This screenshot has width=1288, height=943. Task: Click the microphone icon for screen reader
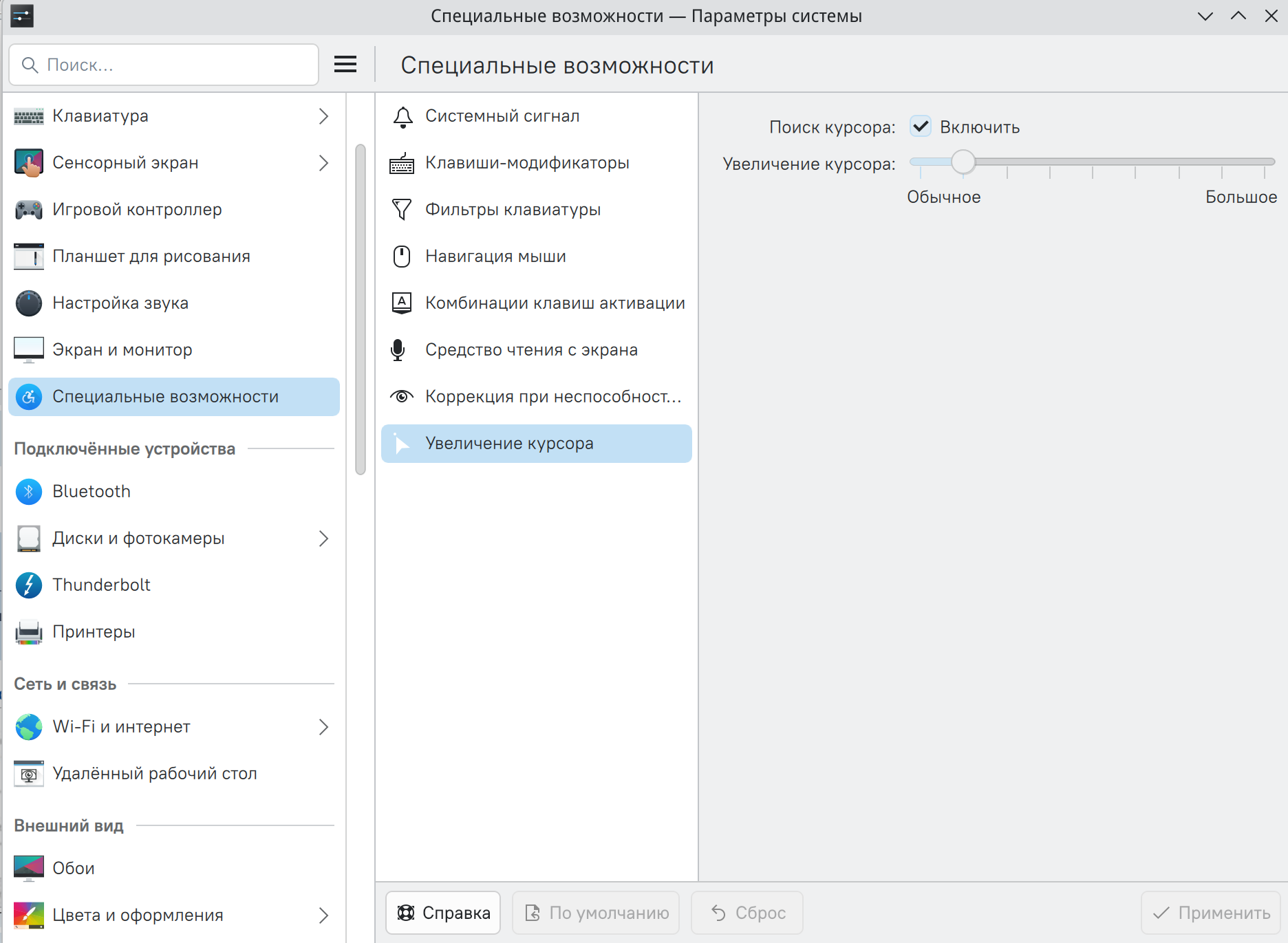point(398,350)
